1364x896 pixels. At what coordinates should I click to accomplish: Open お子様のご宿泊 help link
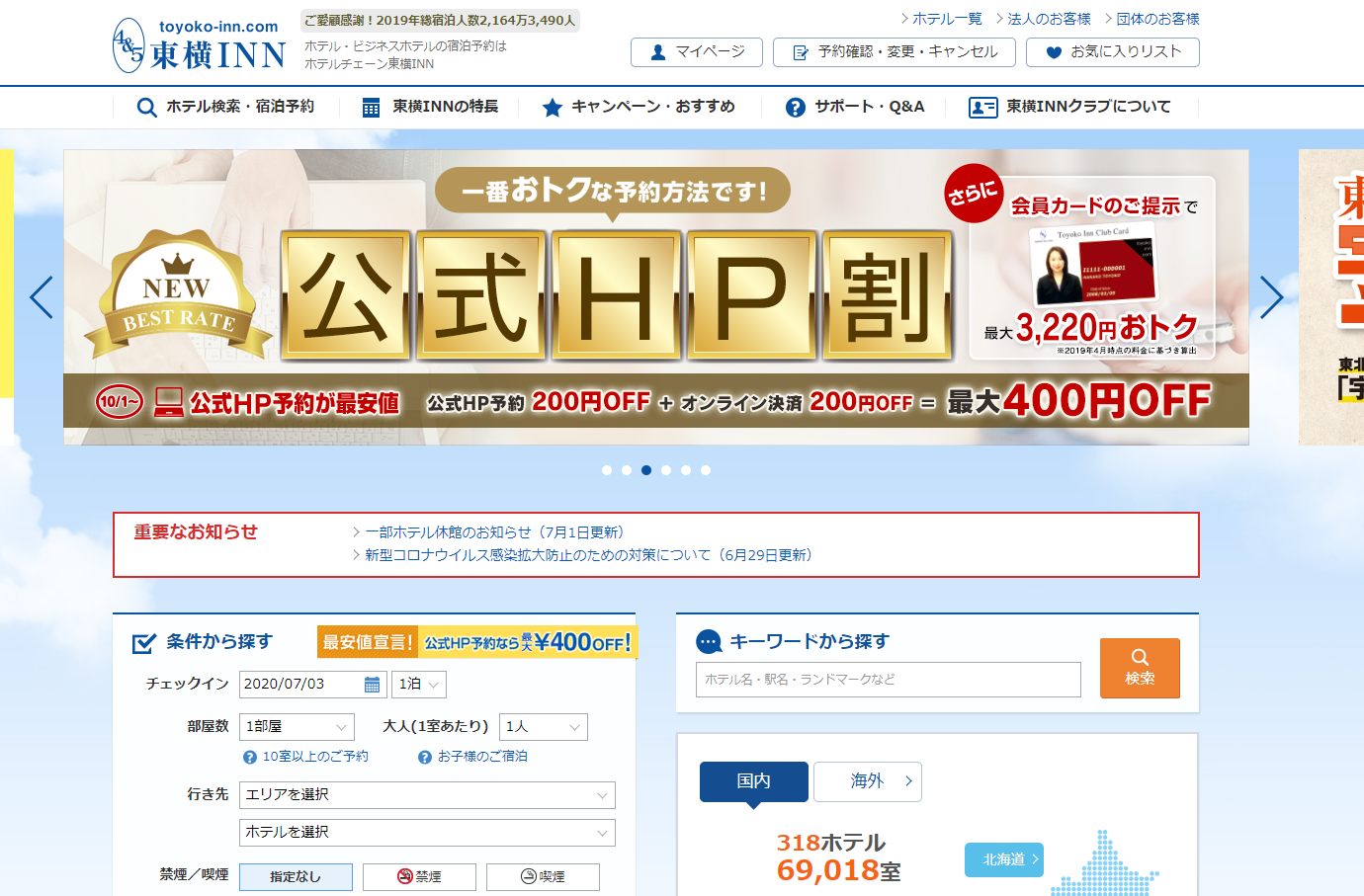[x=472, y=757]
